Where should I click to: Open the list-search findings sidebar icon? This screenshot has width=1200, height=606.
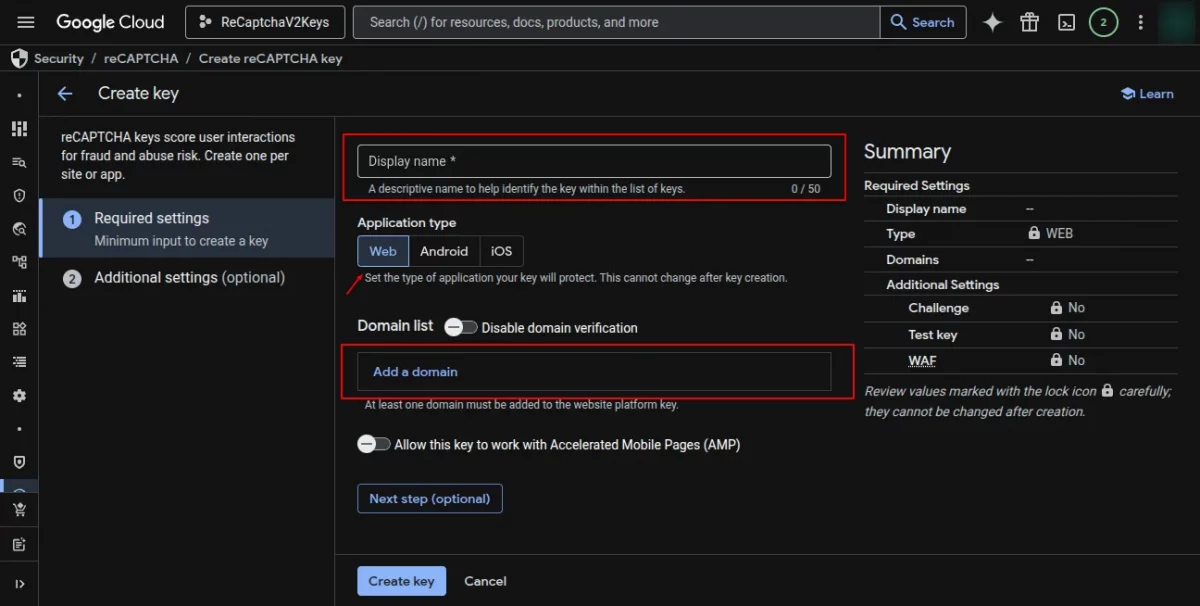coord(19,162)
